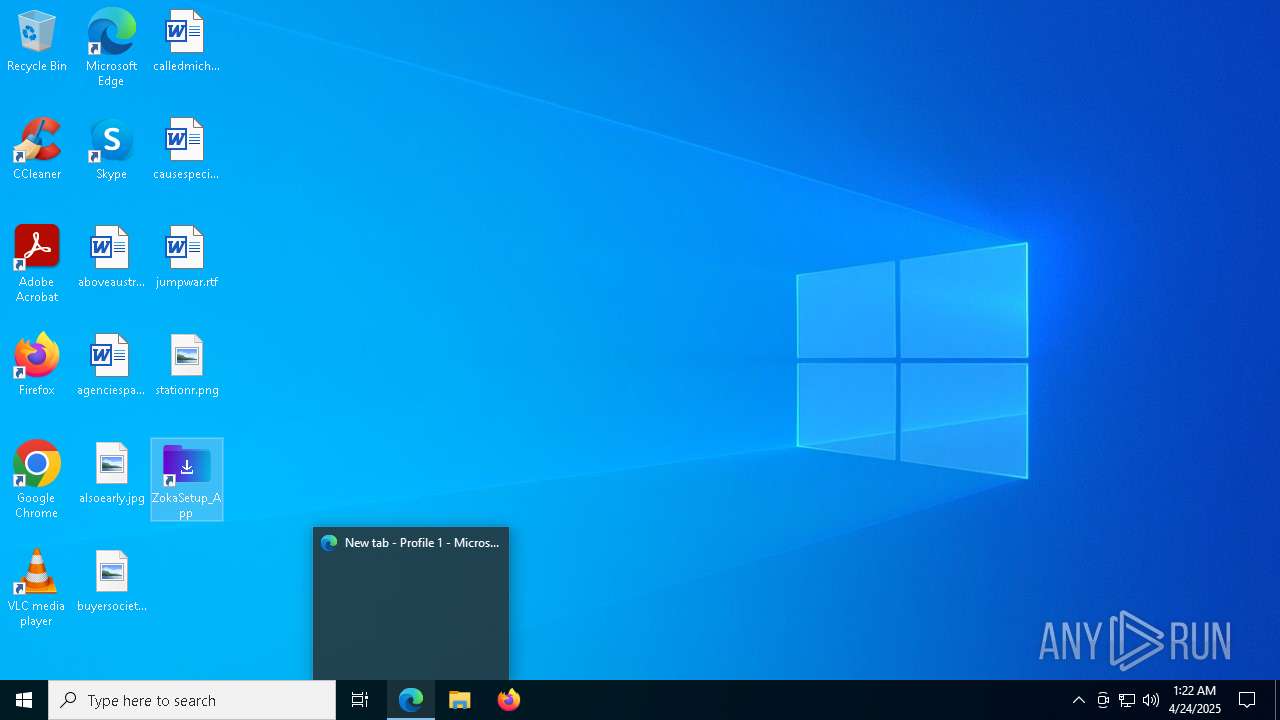Click the Meet Now tray icon
Viewport: 1280px width, 720px height.
click(1103, 700)
